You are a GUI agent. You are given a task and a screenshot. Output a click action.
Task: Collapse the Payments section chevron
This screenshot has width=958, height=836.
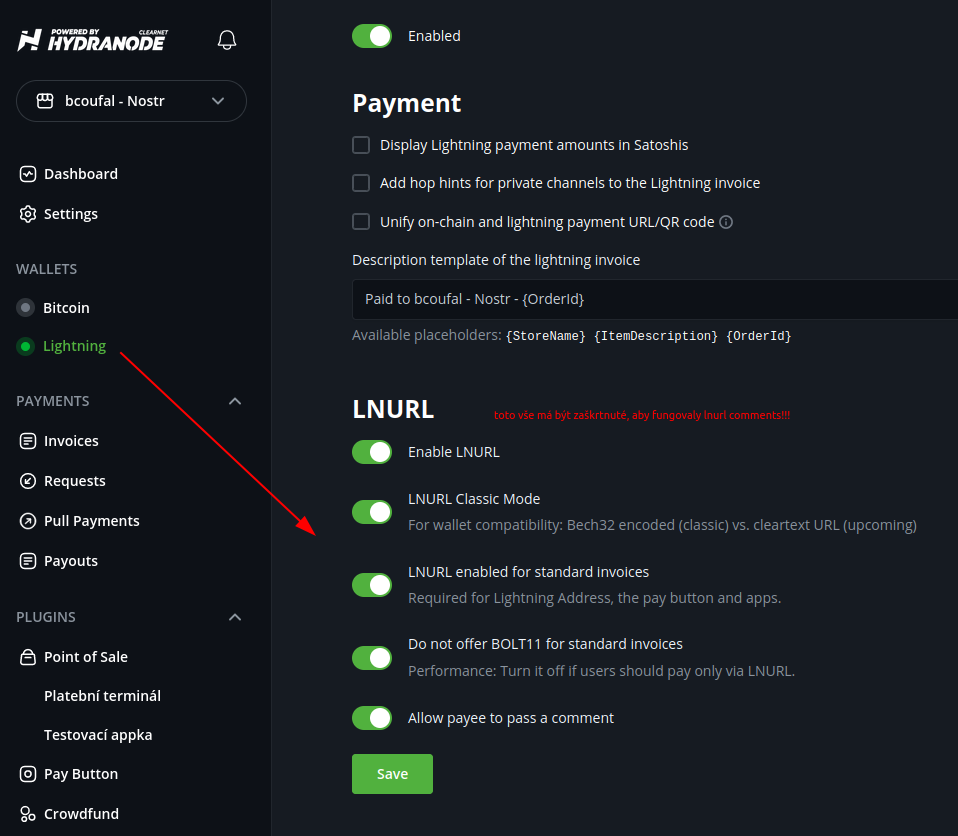pos(235,401)
